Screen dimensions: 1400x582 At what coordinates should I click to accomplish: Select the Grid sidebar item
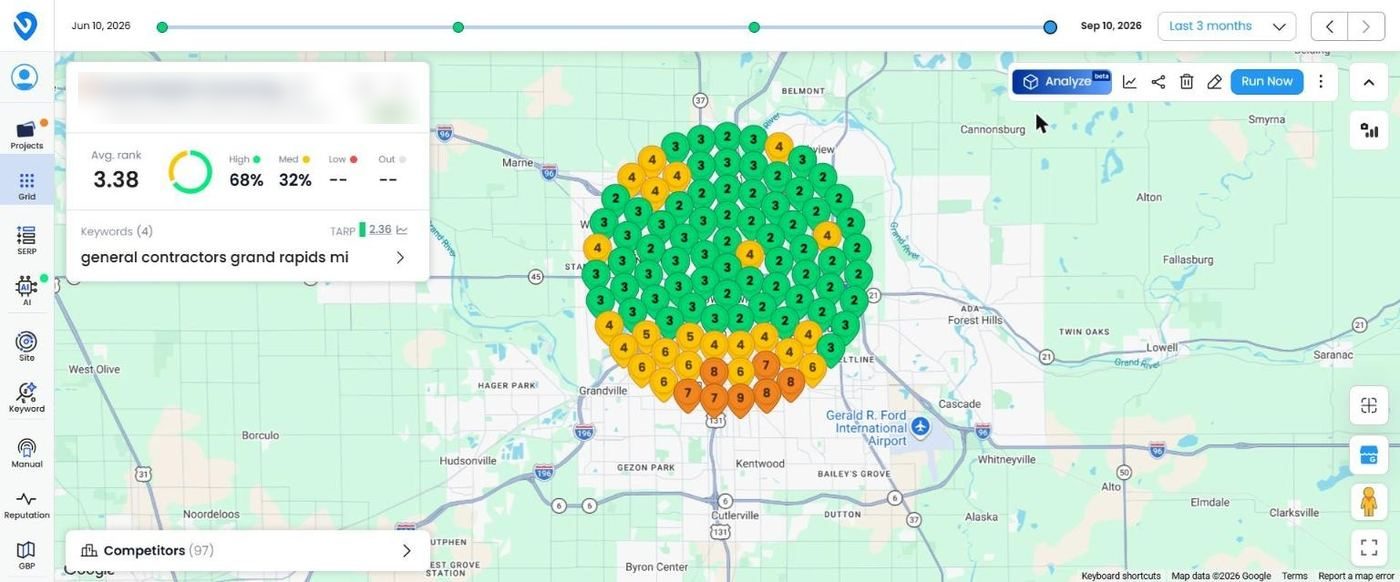(x=27, y=185)
